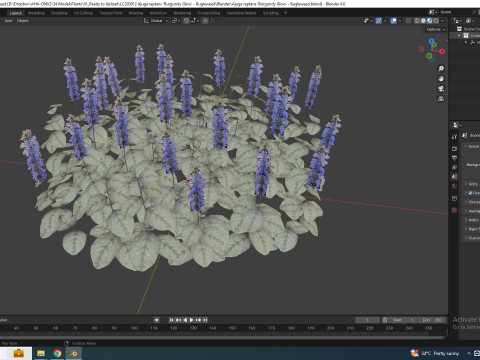Viewport: 480px width, 360px height.
Task: Play animation in reverse
Action: (185, 320)
